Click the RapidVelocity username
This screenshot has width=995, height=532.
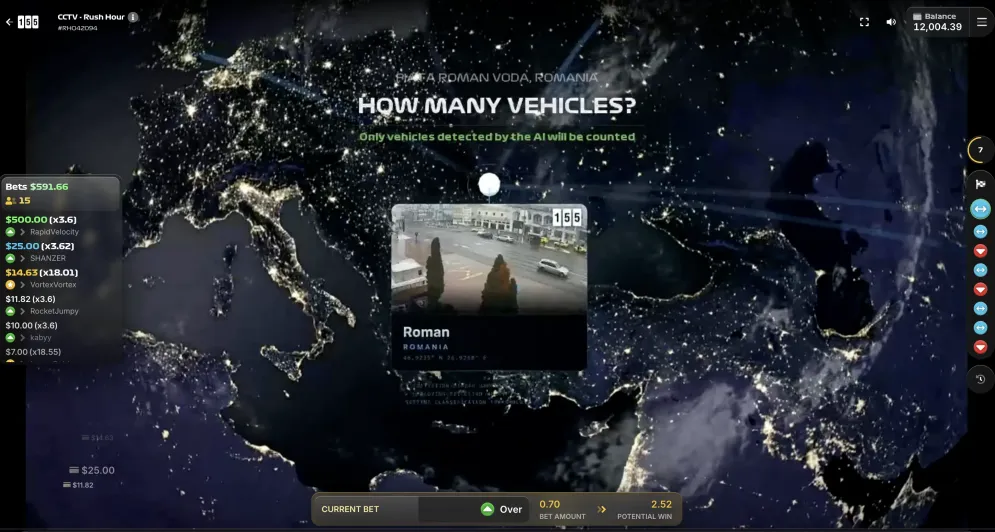[55, 232]
